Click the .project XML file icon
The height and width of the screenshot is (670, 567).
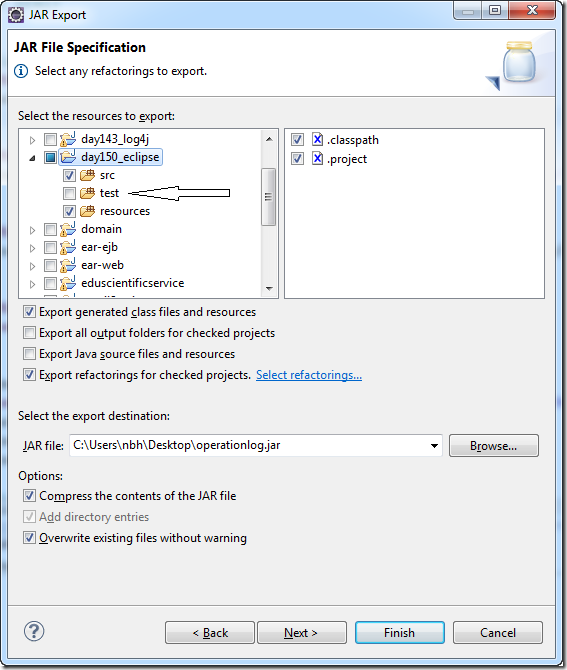point(317,159)
